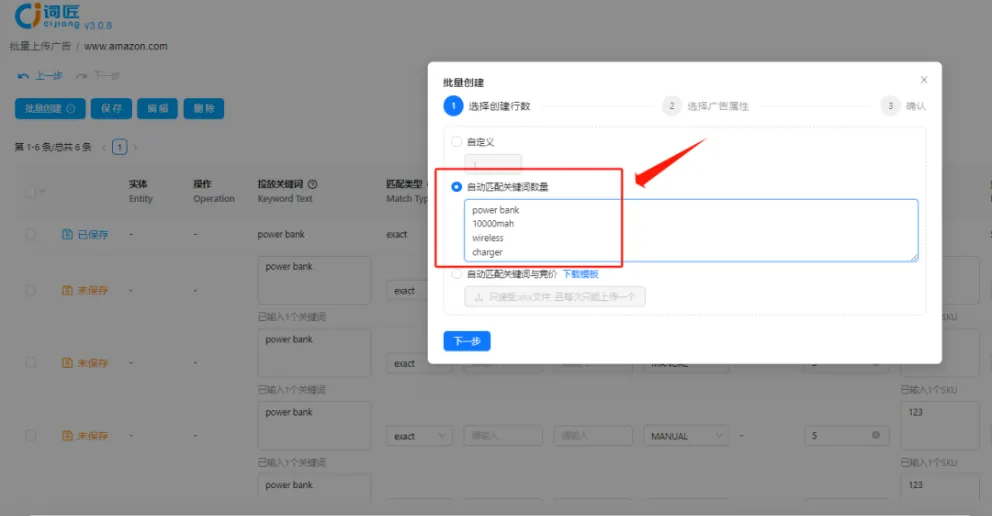Click the 'exact' match type cell in saved row
This screenshot has height=516, width=993.
(x=396, y=234)
